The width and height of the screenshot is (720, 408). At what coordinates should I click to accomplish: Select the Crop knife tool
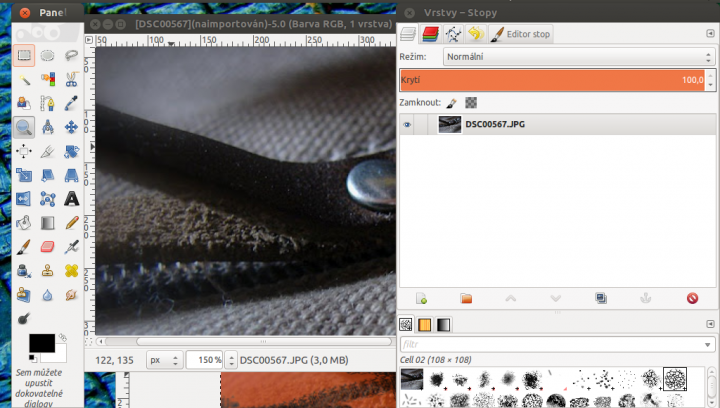coord(47,151)
